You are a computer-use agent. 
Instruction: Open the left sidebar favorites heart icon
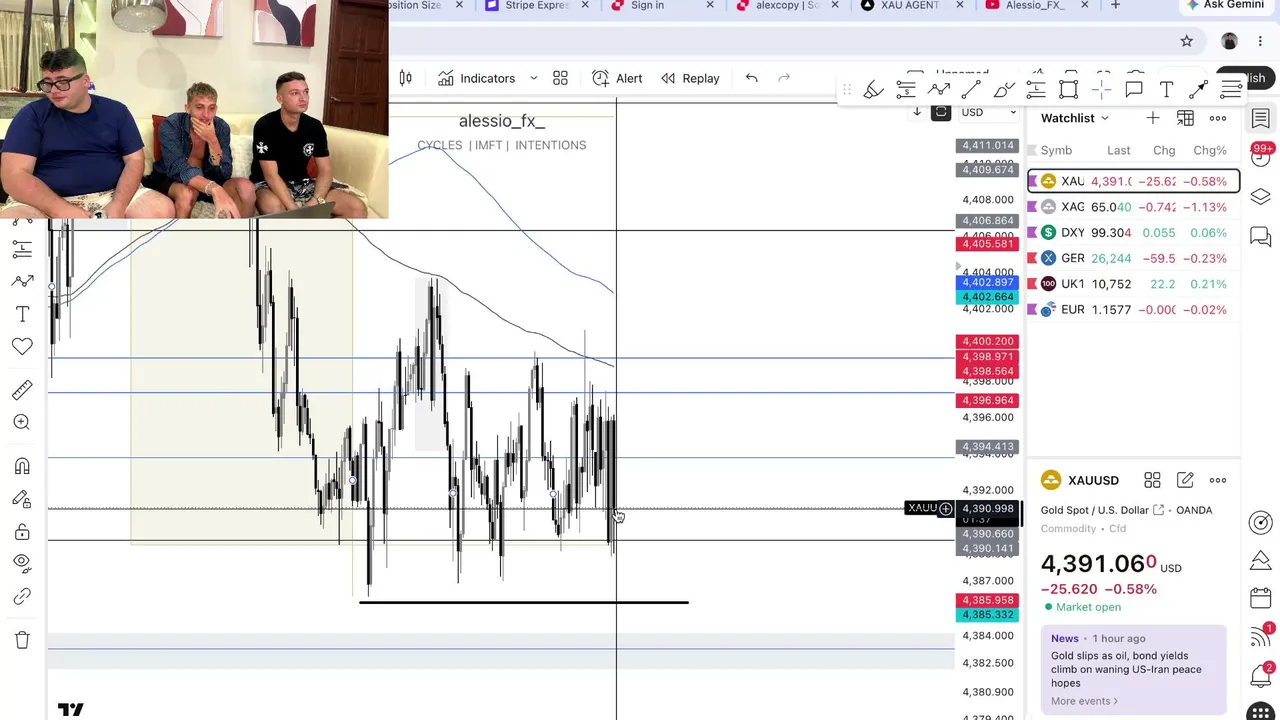22,346
